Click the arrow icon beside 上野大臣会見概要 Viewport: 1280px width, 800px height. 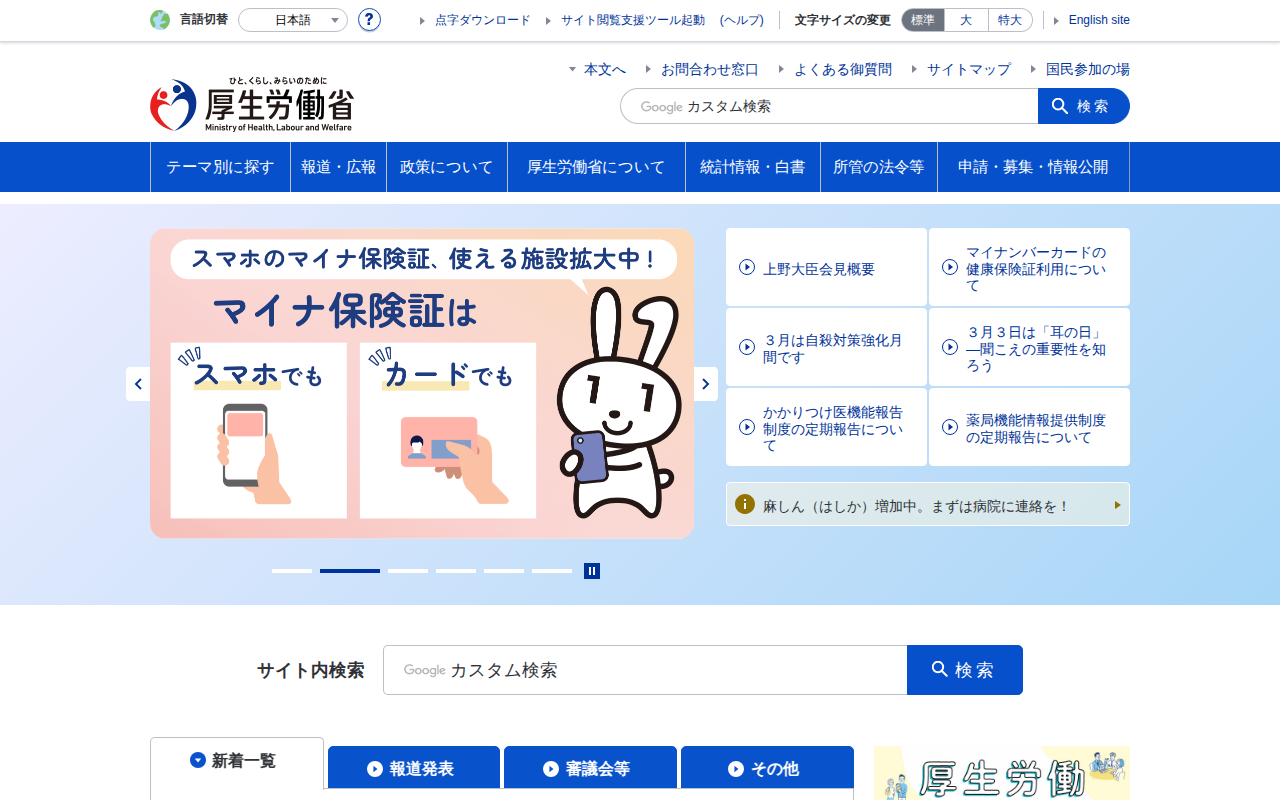click(747, 267)
